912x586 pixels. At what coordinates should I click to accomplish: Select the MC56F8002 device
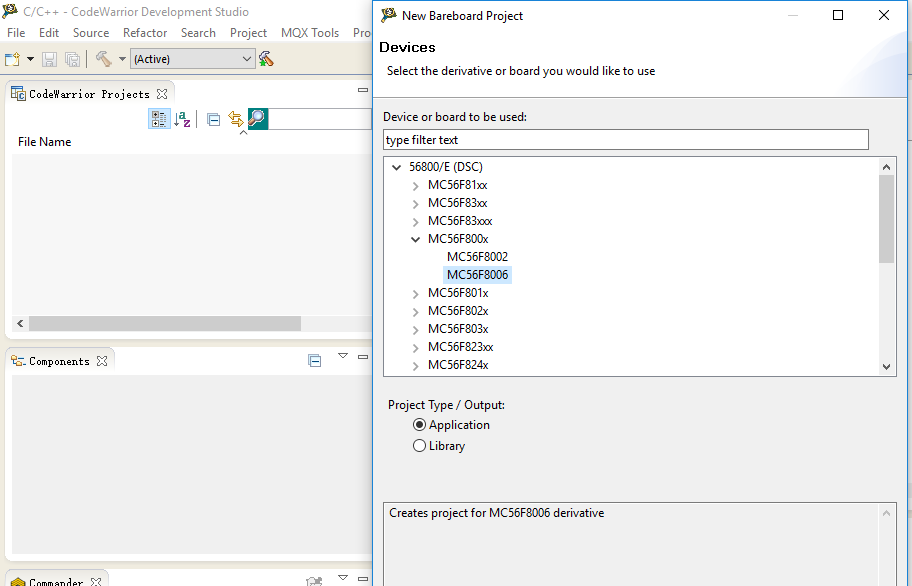pyautogui.click(x=477, y=256)
